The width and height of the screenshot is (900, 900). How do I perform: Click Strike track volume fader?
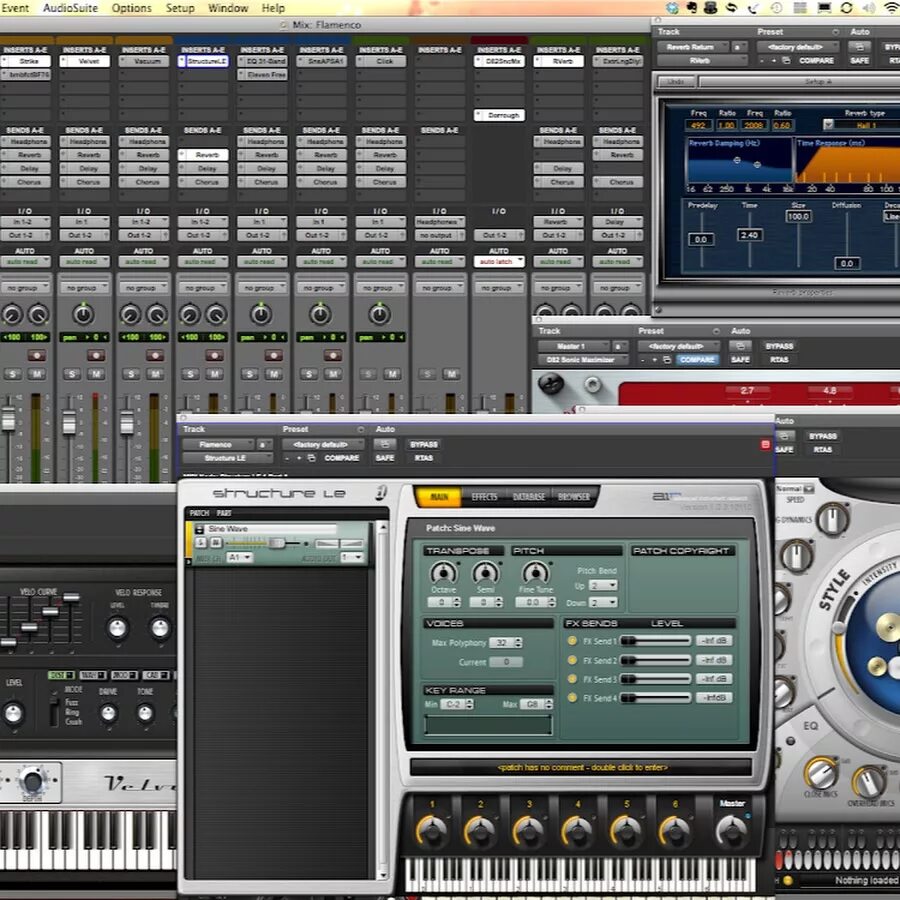point(8,418)
